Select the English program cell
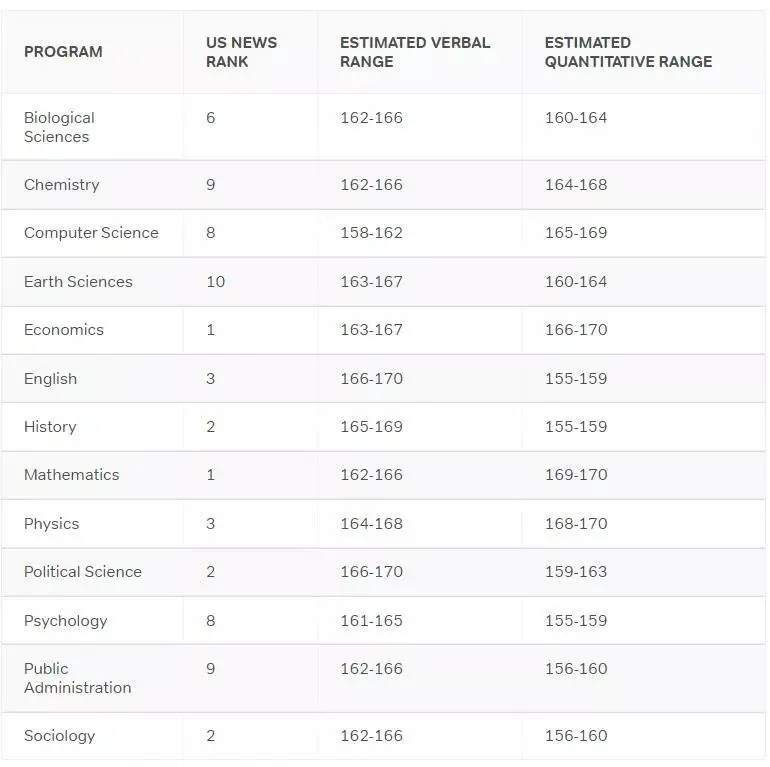The image size is (770, 767). tap(50, 379)
